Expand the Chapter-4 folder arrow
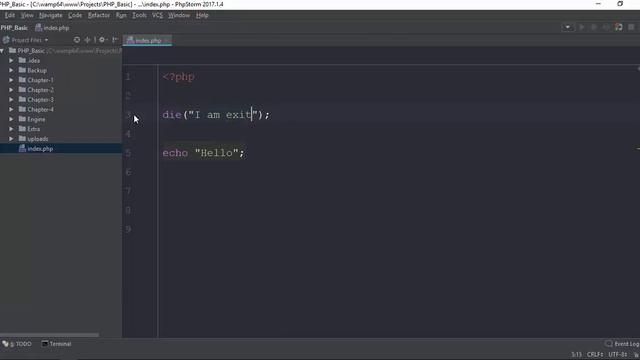Image resolution: width=640 pixels, height=360 pixels. (x=11, y=109)
